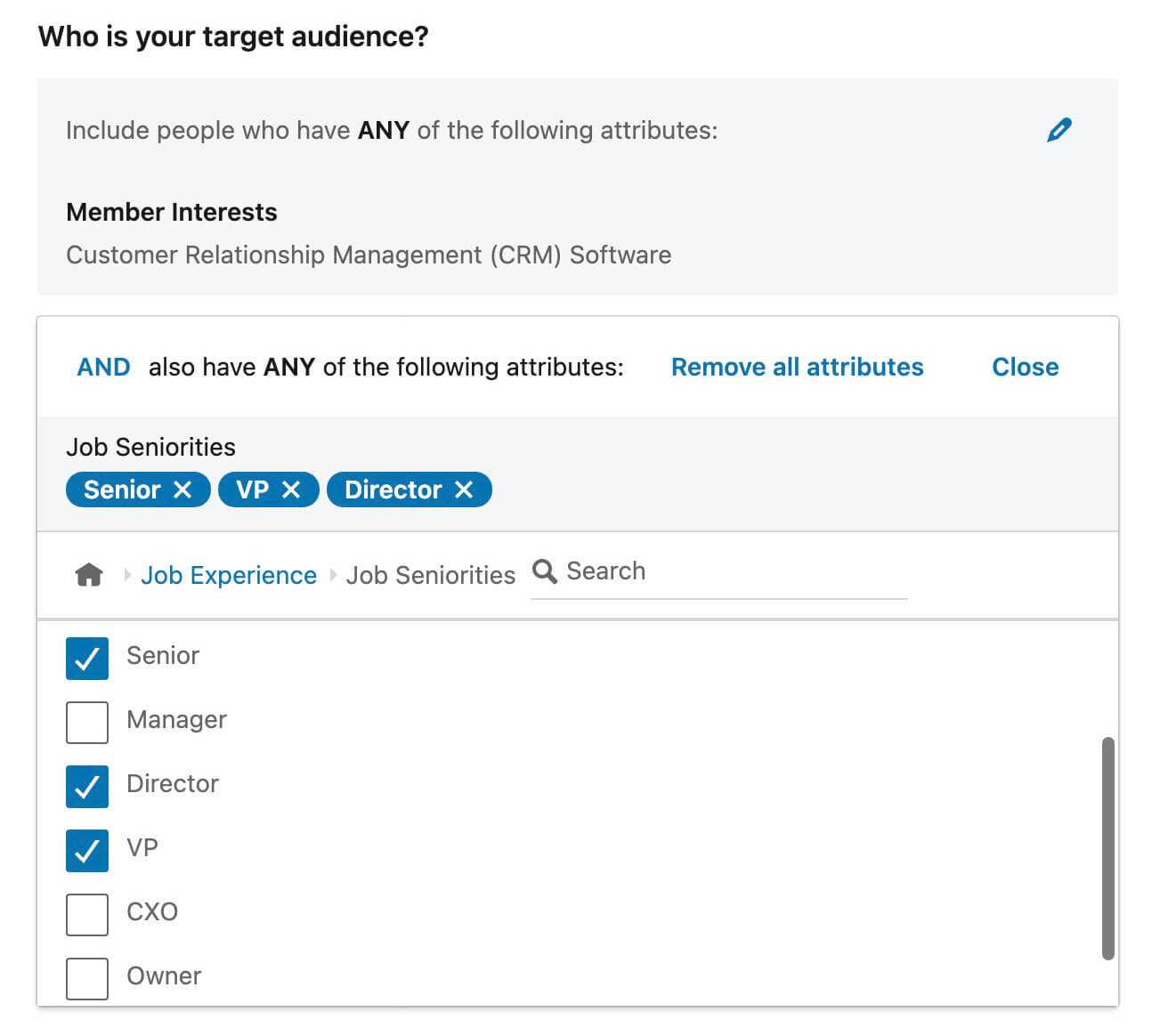Click the pencil edit icon
This screenshot has height=1036, width=1152.
point(1059,130)
